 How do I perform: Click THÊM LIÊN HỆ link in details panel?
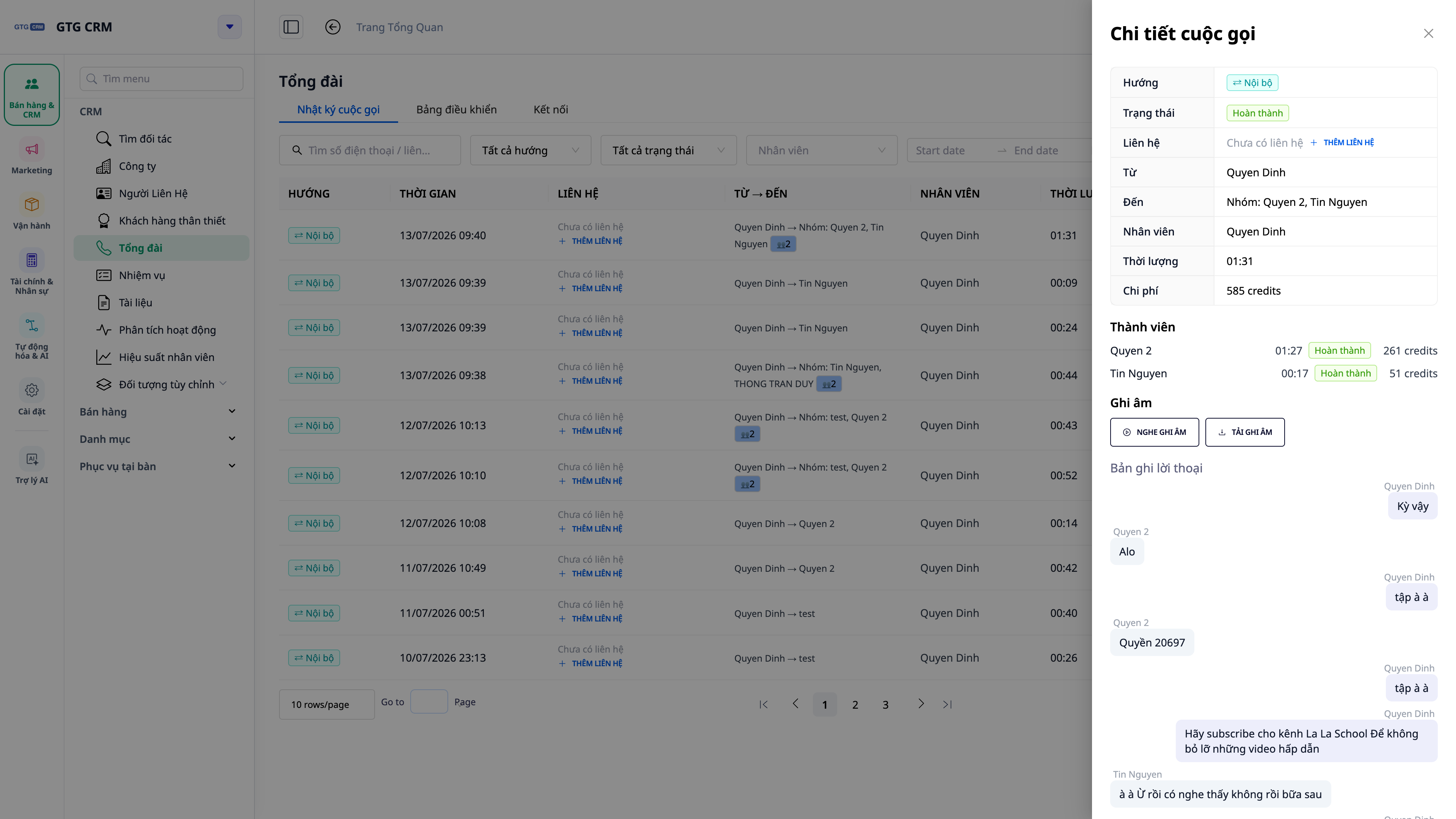click(x=1342, y=143)
